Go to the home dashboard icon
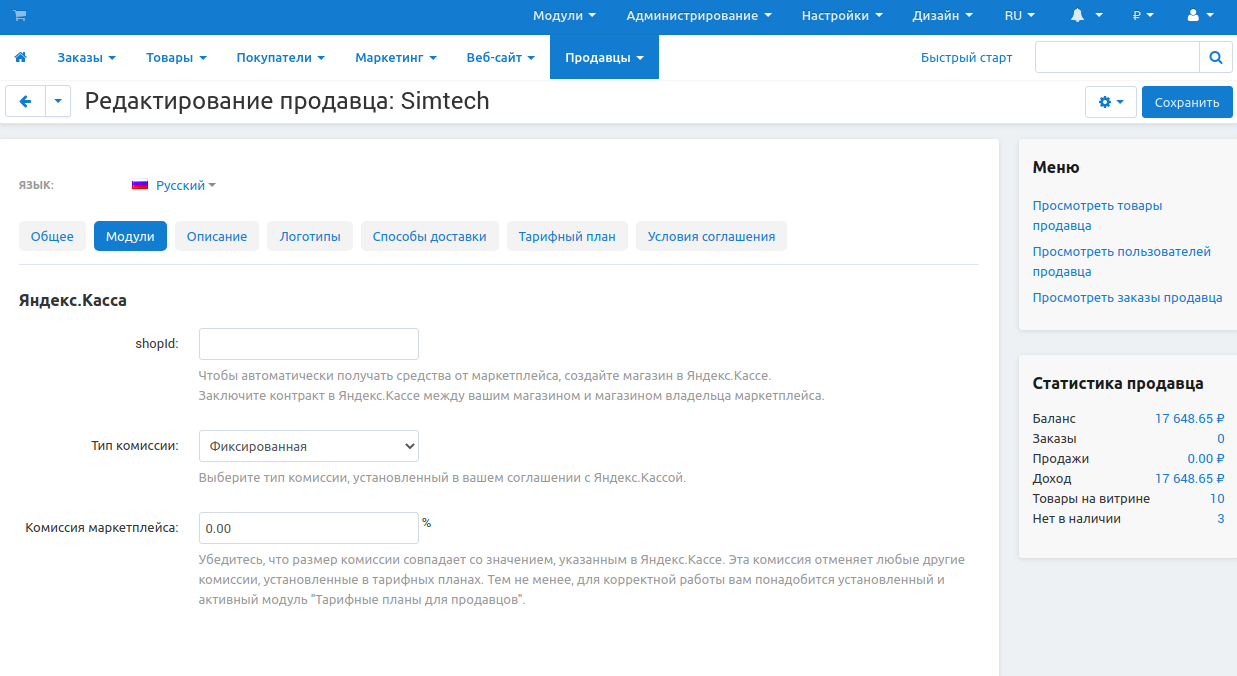Image resolution: width=1237 pixels, height=676 pixels. pos(20,58)
